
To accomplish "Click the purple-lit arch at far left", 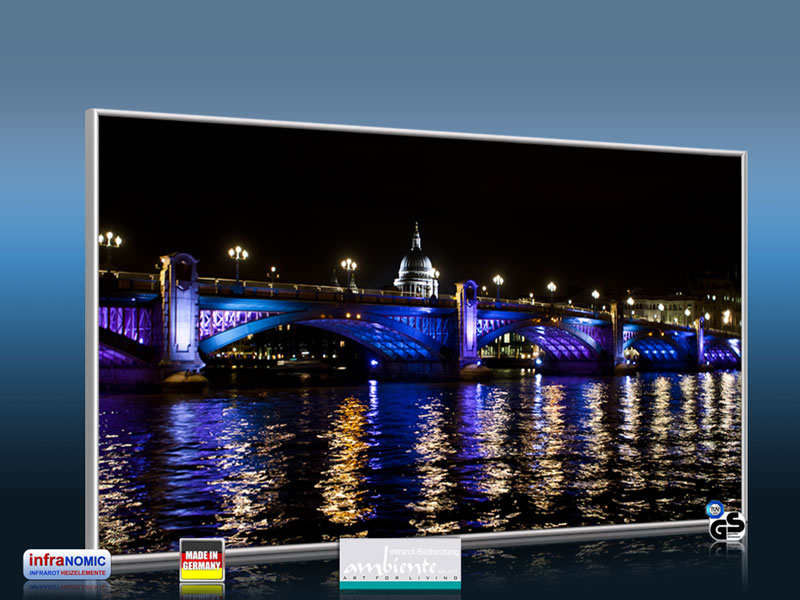I will point(125,330).
